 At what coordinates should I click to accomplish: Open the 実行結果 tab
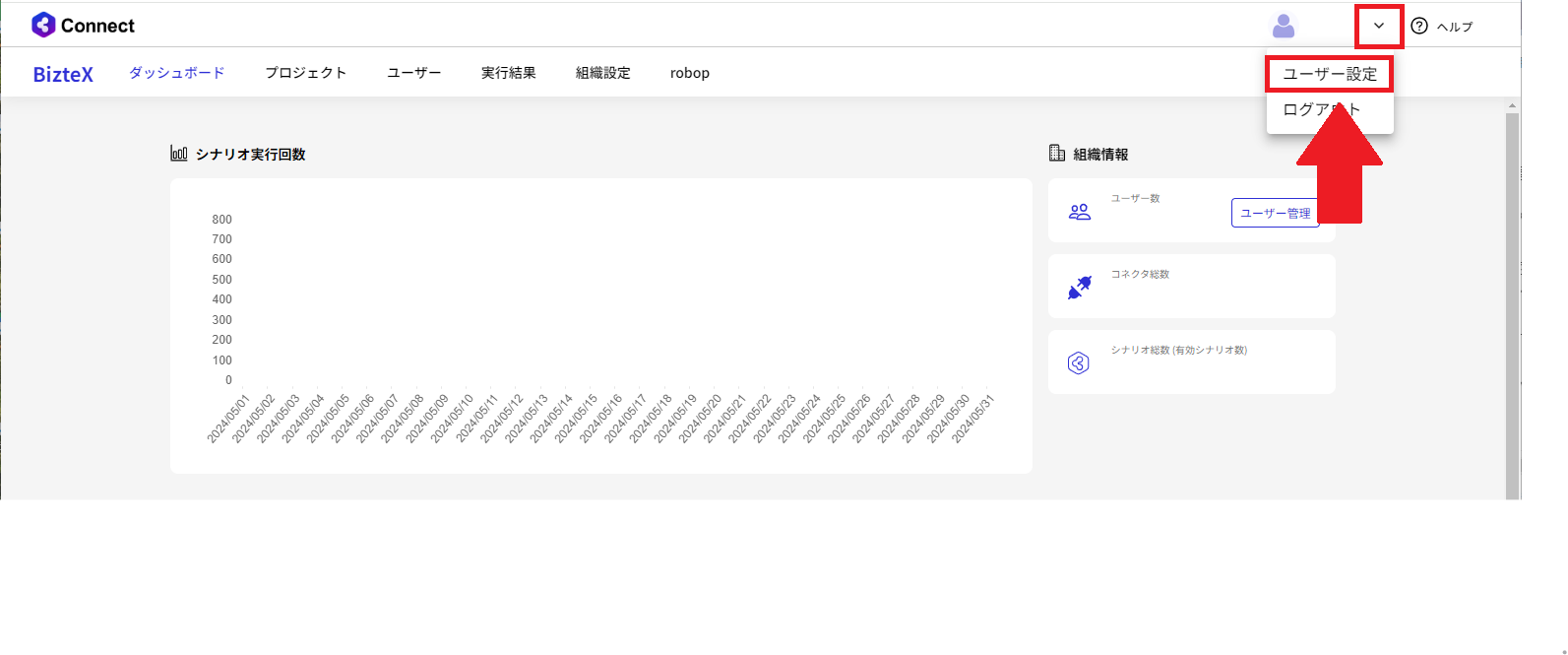point(509,73)
